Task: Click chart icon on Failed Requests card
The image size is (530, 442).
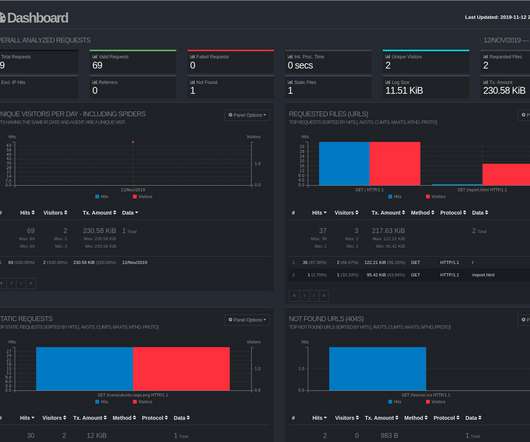Action: pos(192,57)
